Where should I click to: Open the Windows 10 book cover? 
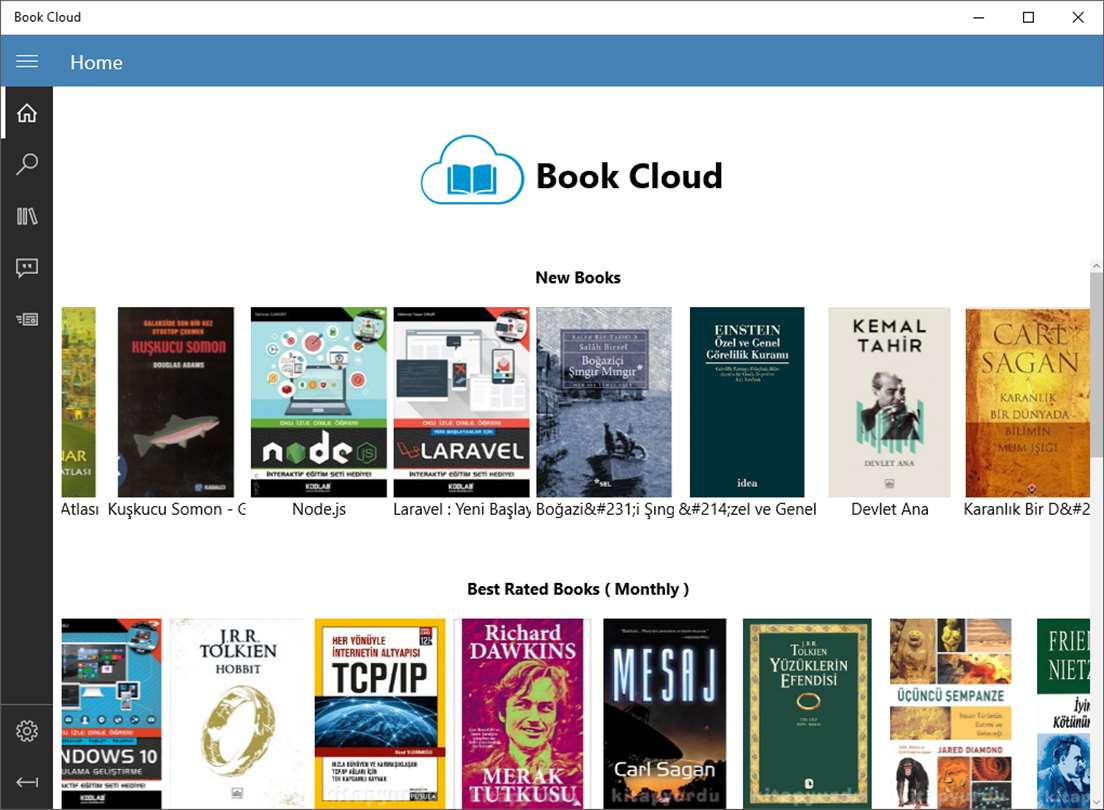(111, 714)
